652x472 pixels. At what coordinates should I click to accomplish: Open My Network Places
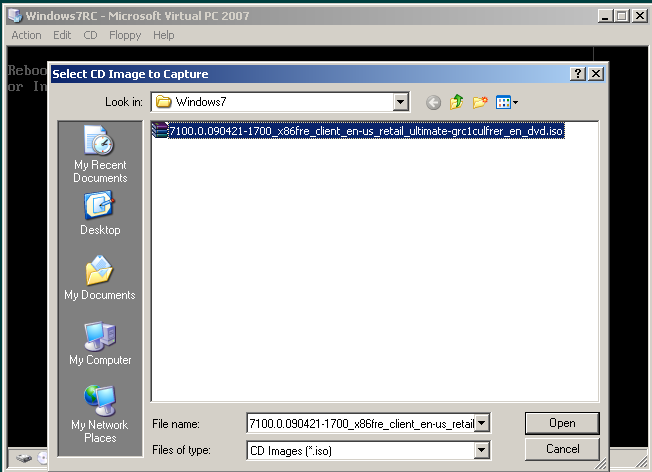pos(100,414)
